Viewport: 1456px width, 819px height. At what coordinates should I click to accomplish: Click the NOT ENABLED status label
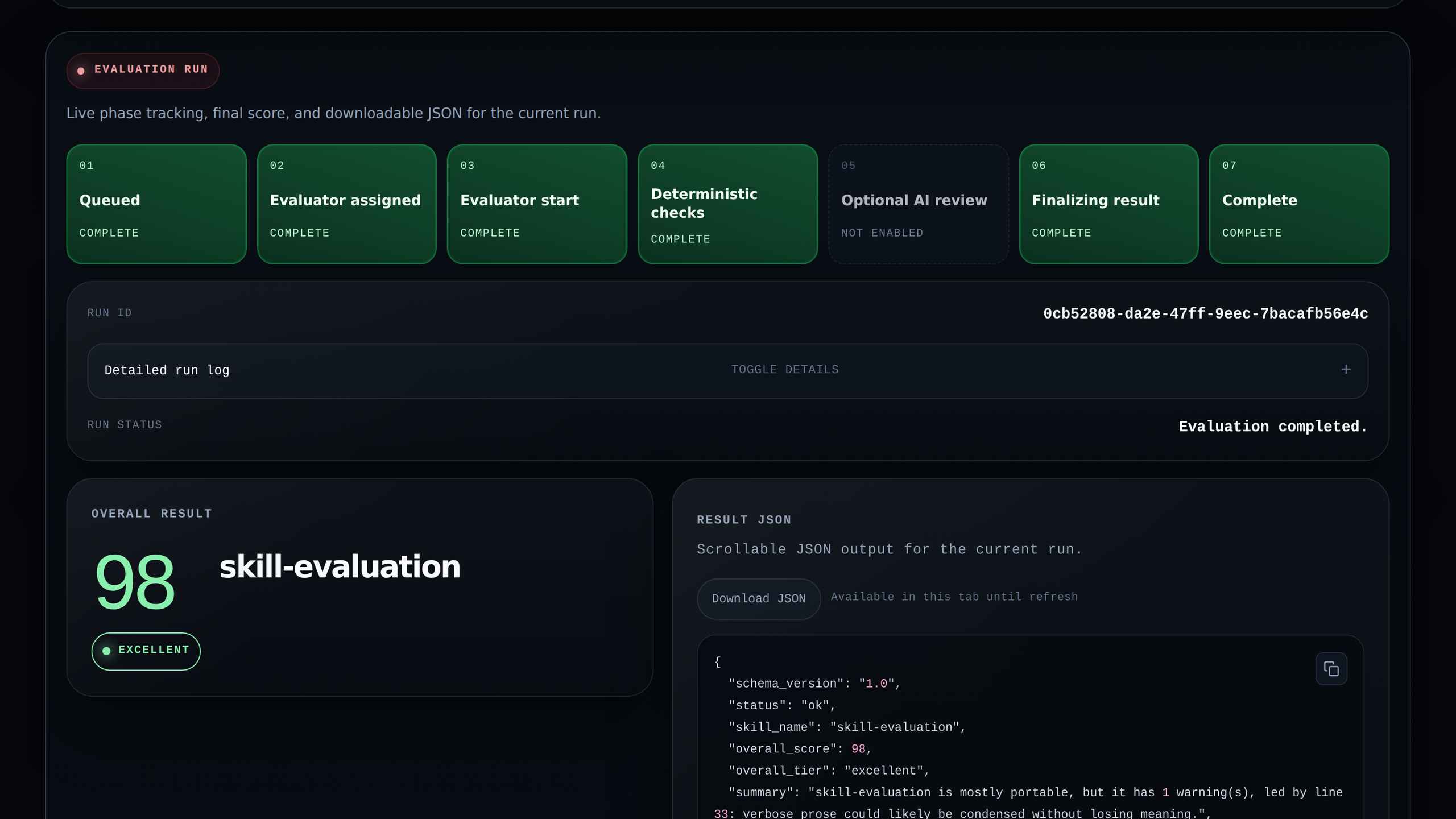pos(882,233)
